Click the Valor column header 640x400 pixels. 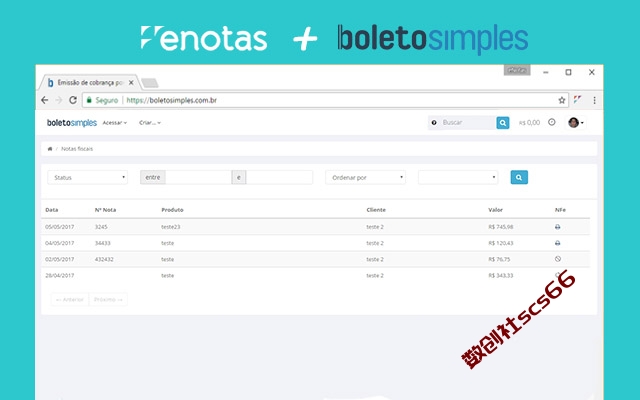496,210
